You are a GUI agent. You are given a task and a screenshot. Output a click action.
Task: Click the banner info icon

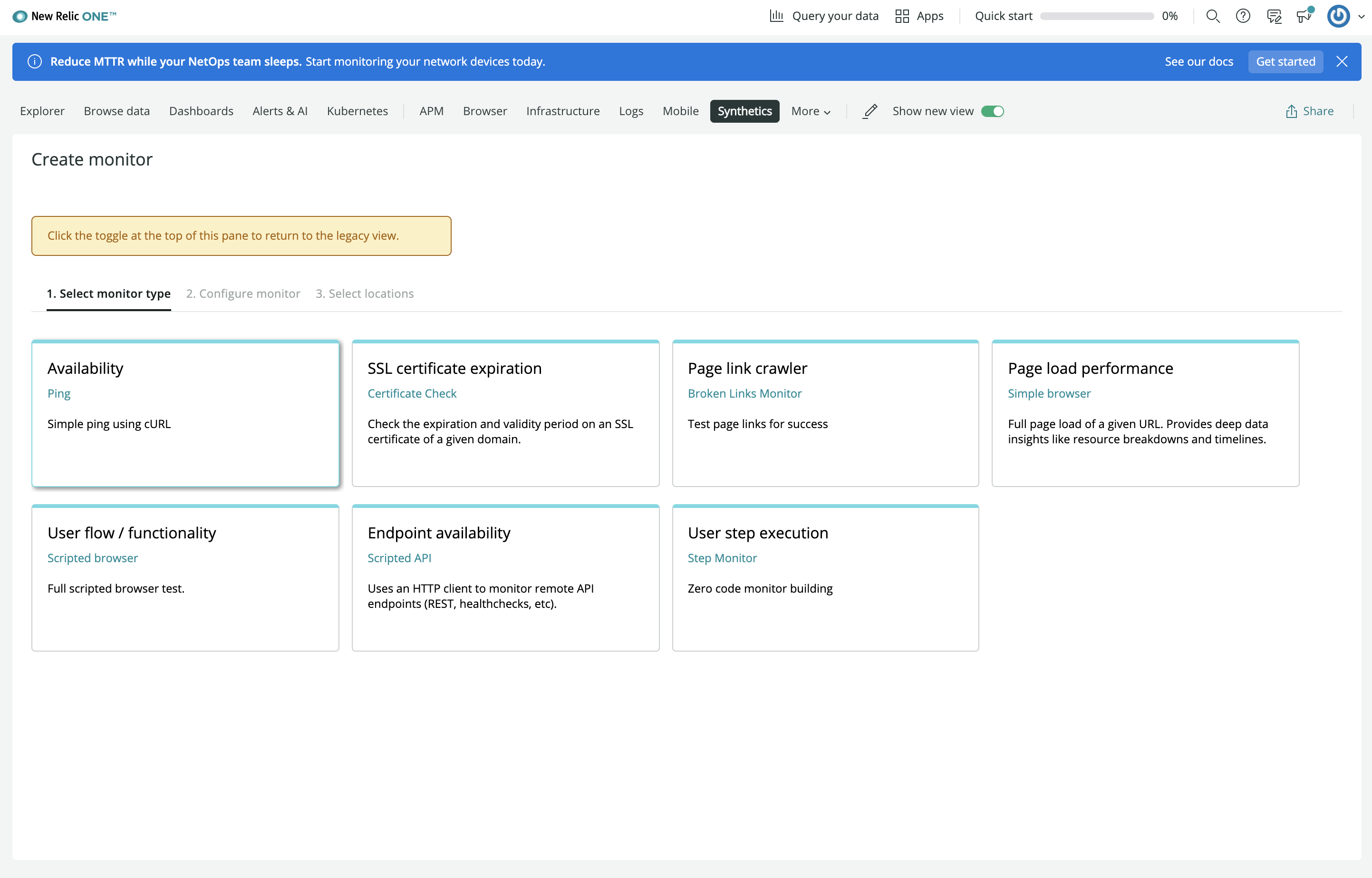[35, 61]
